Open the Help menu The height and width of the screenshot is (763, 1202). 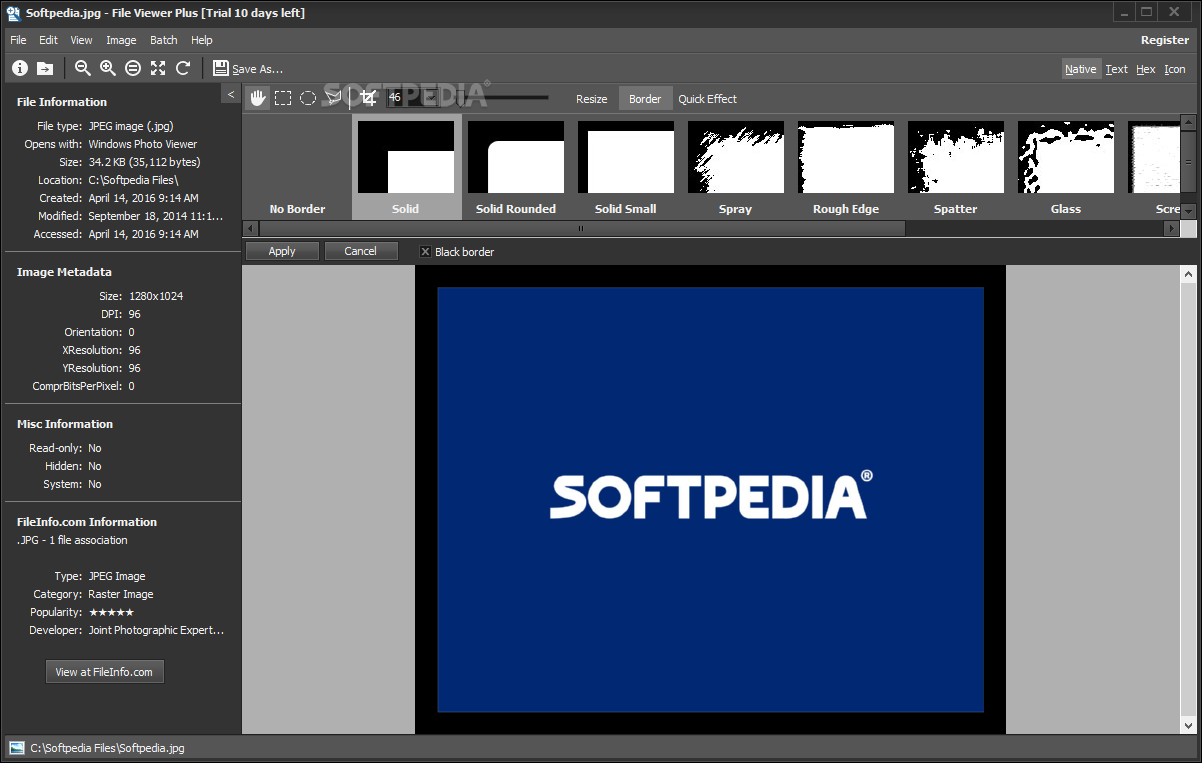point(202,40)
